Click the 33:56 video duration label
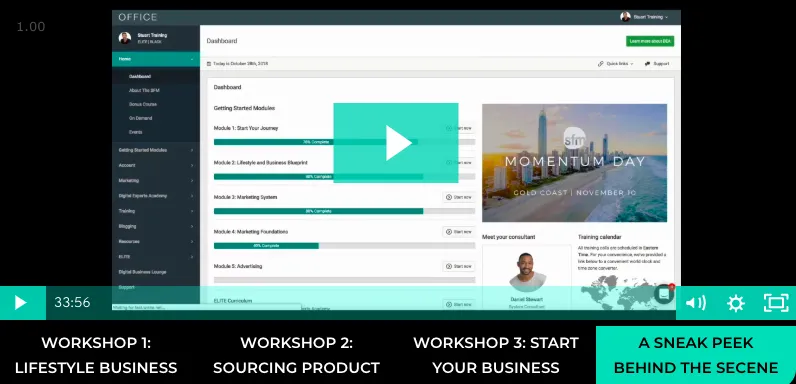 (72, 303)
